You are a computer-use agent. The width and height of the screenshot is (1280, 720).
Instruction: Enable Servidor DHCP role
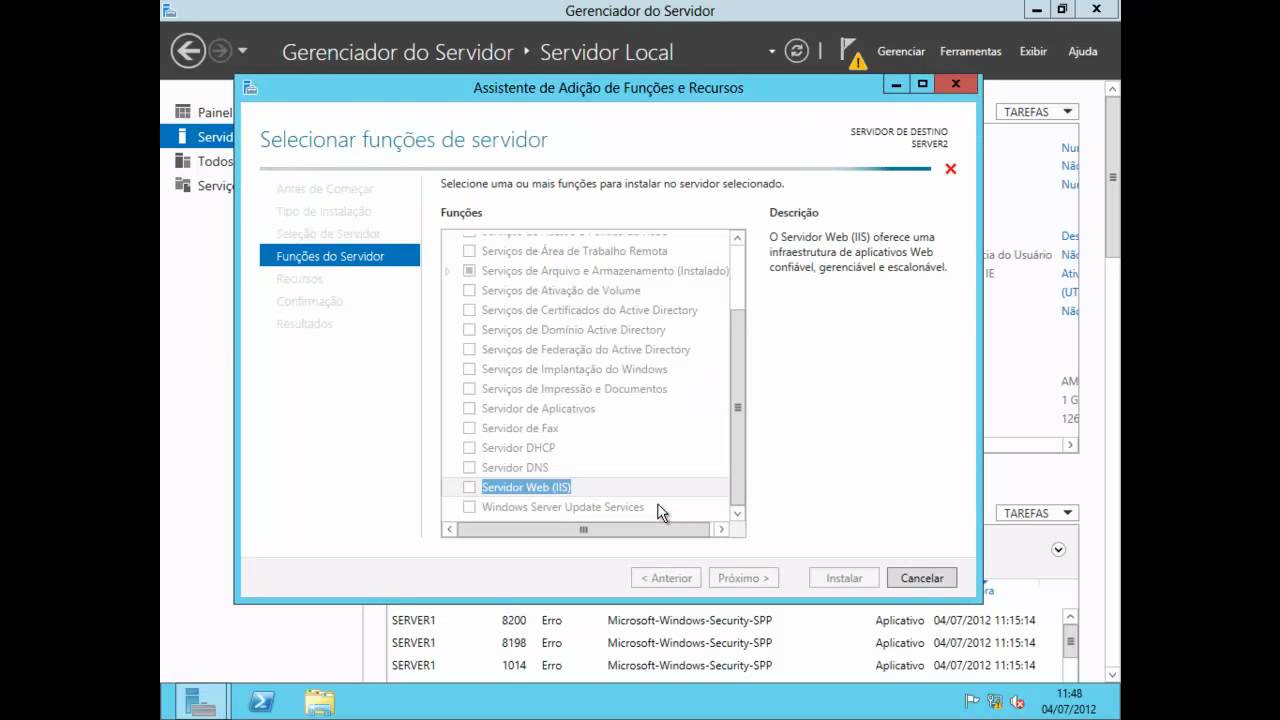point(469,448)
